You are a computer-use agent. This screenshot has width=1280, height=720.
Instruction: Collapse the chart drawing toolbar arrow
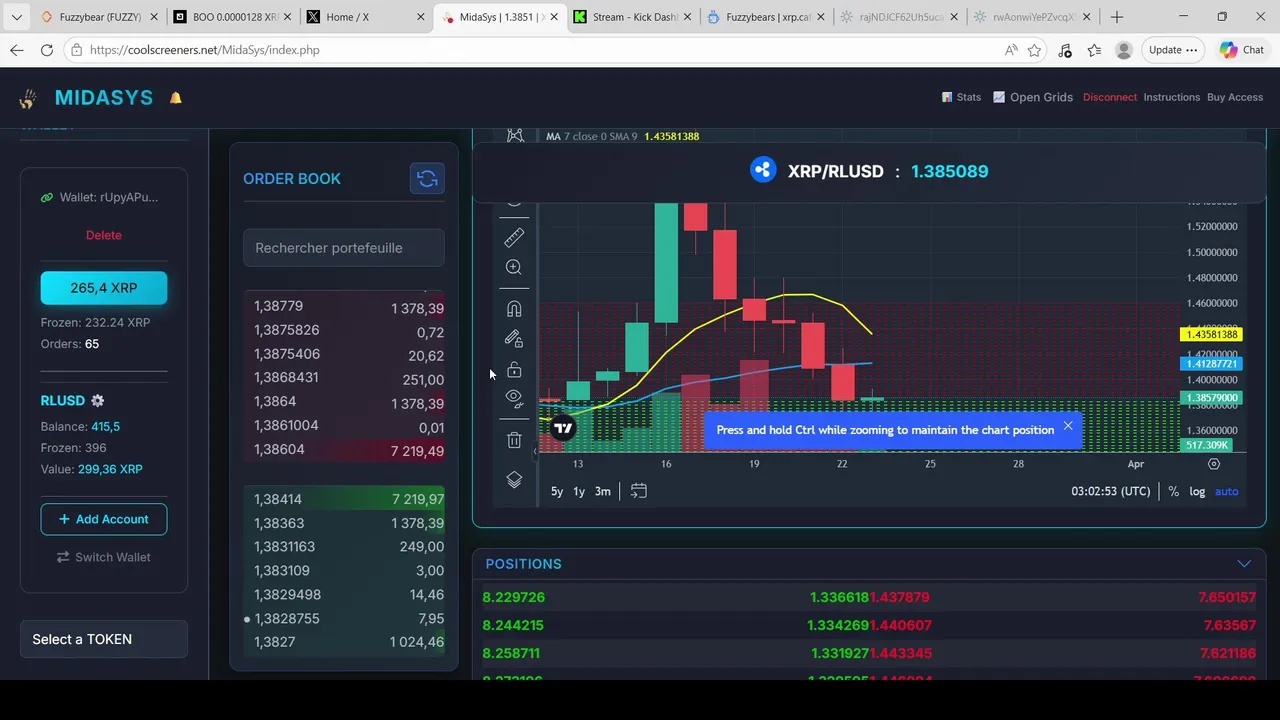click(x=535, y=452)
